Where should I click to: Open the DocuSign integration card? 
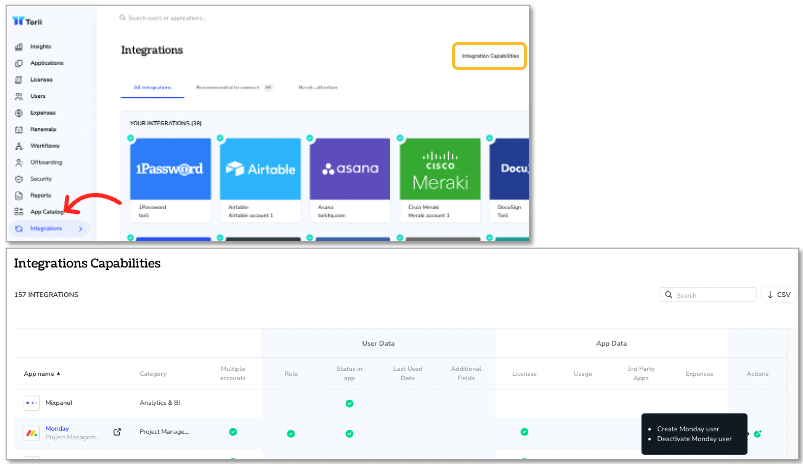click(x=509, y=180)
